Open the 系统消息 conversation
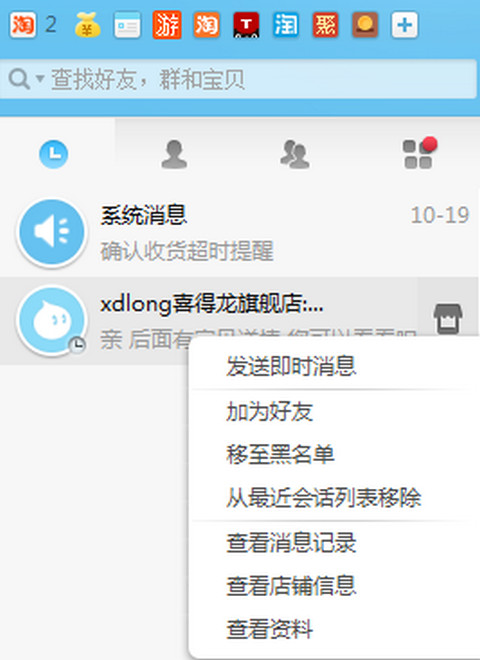 click(x=239, y=233)
